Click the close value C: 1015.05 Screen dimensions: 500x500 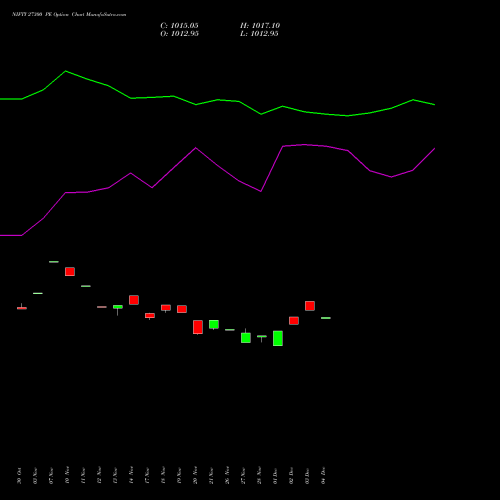[x=179, y=26]
